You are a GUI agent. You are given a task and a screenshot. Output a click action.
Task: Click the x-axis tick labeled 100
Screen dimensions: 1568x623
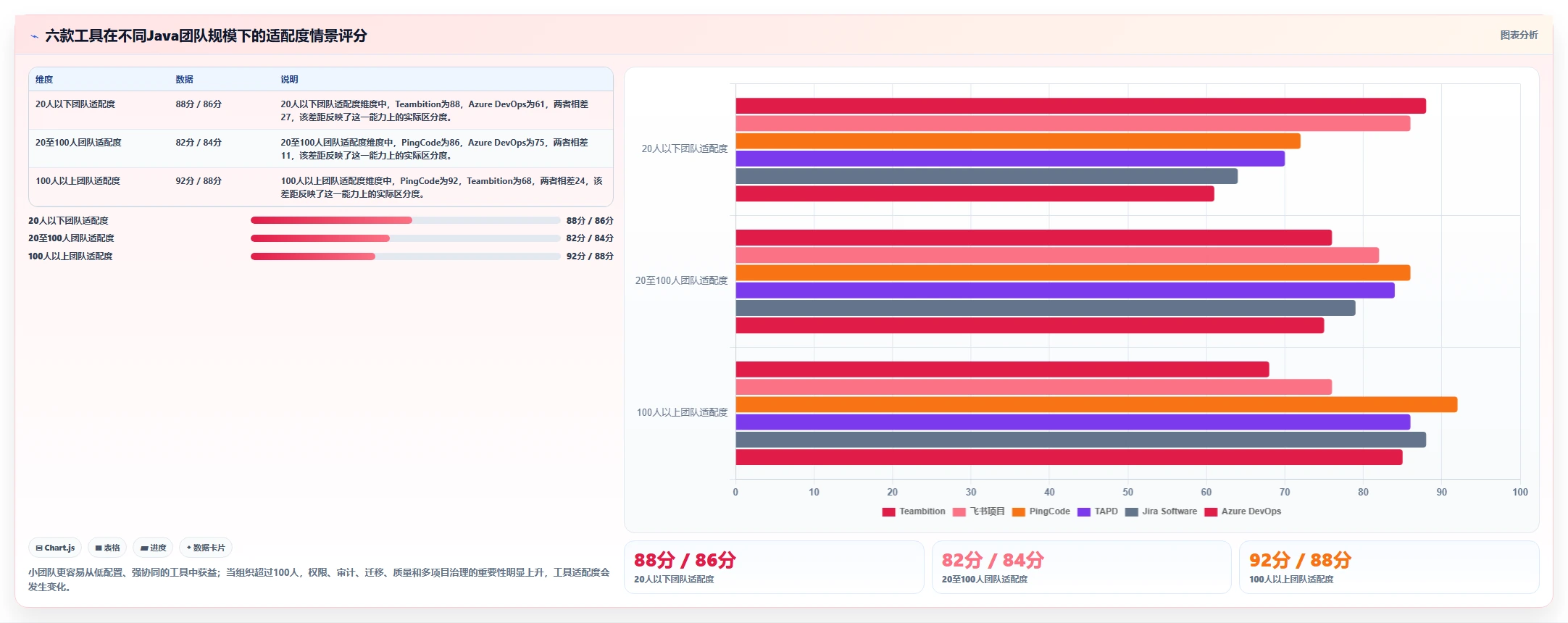[x=1519, y=493]
